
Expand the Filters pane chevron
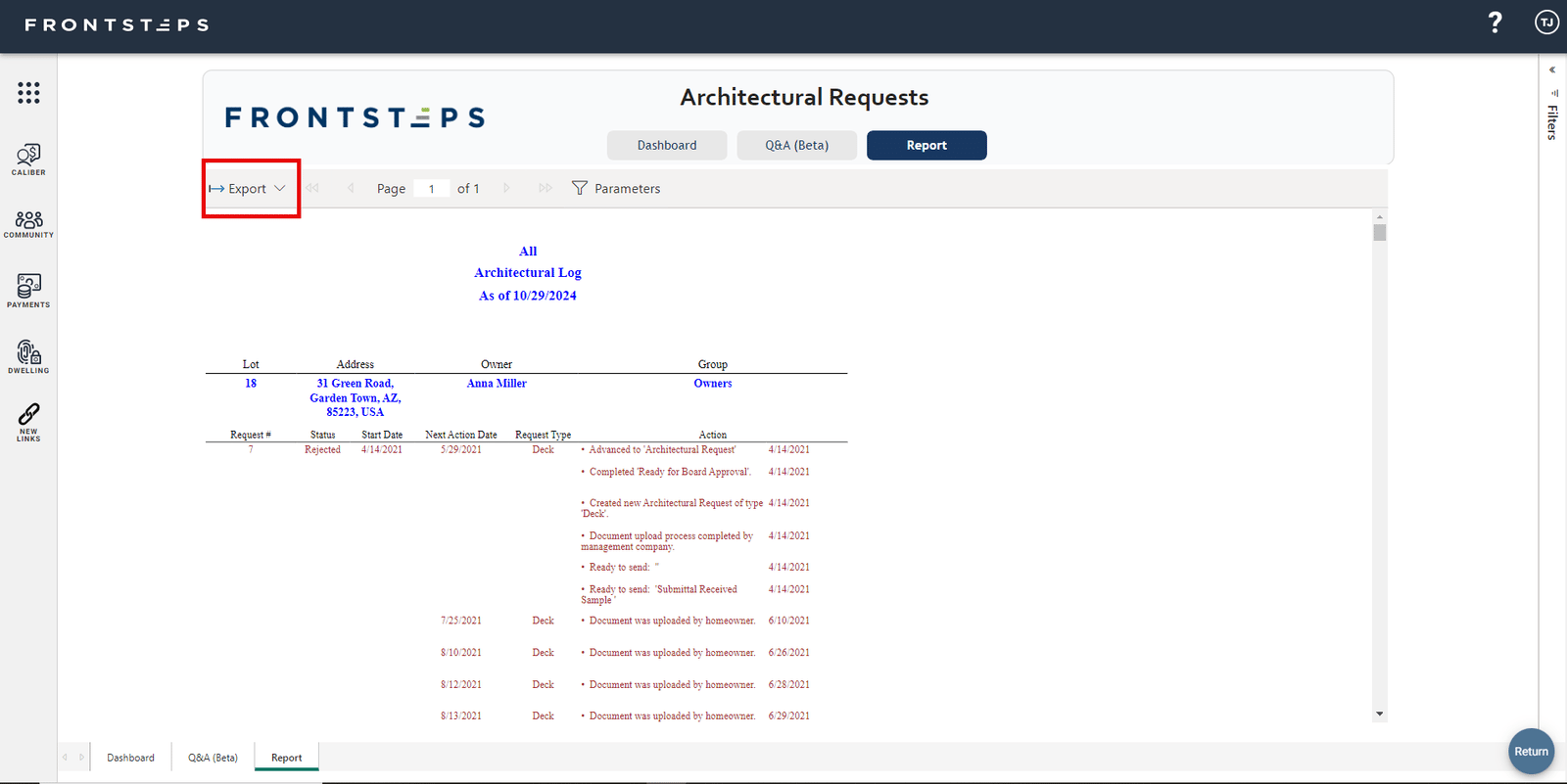(1552, 69)
